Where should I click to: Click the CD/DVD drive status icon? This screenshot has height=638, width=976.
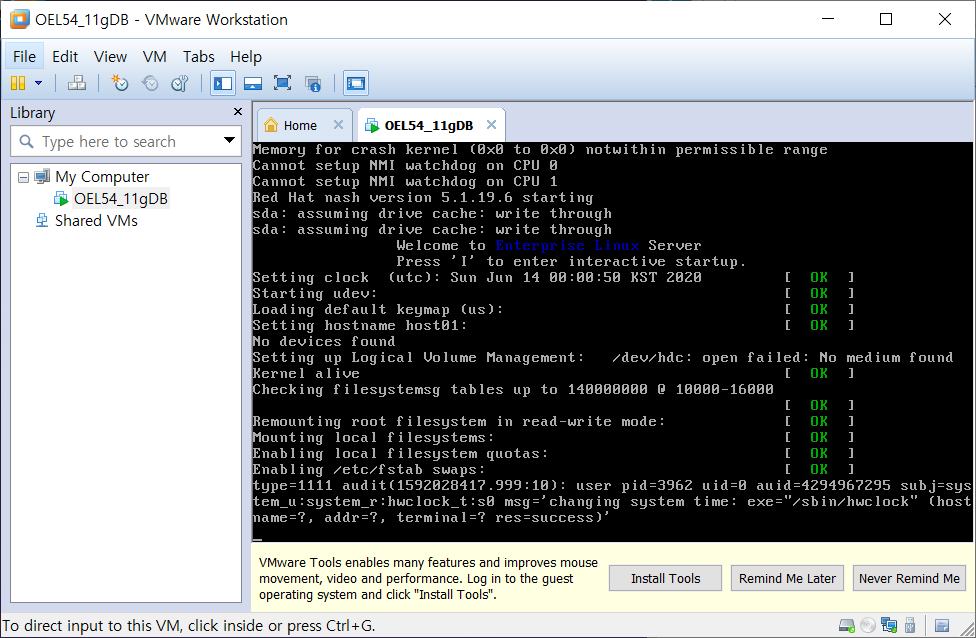868,626
